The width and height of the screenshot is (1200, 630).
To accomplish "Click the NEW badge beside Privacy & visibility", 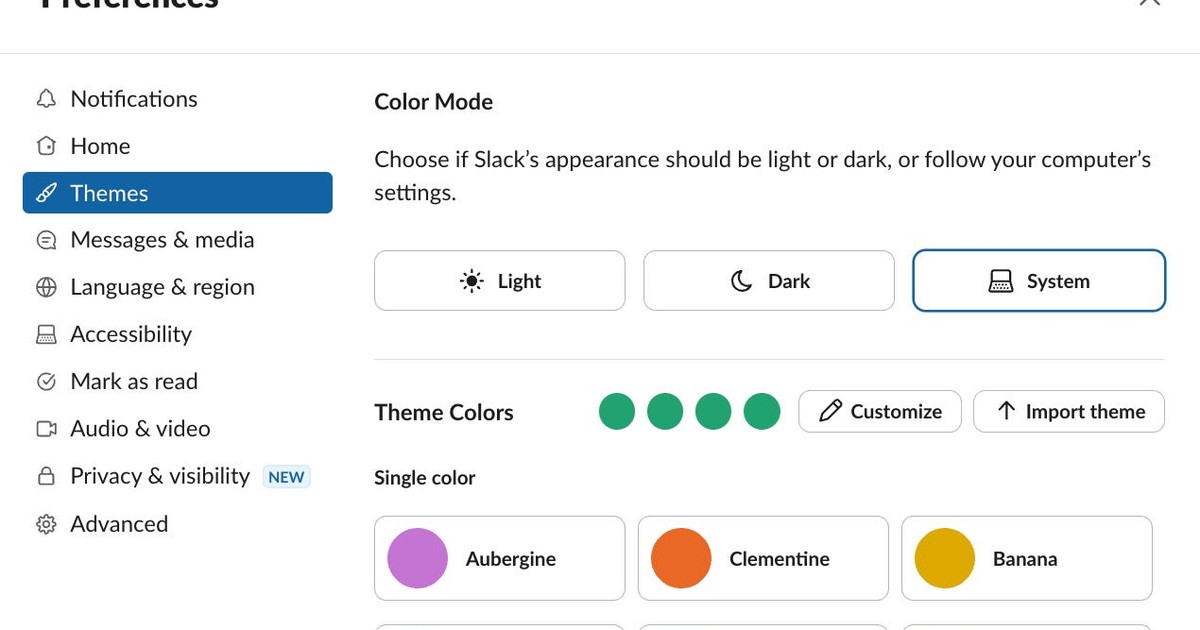I will coord(286,477).
